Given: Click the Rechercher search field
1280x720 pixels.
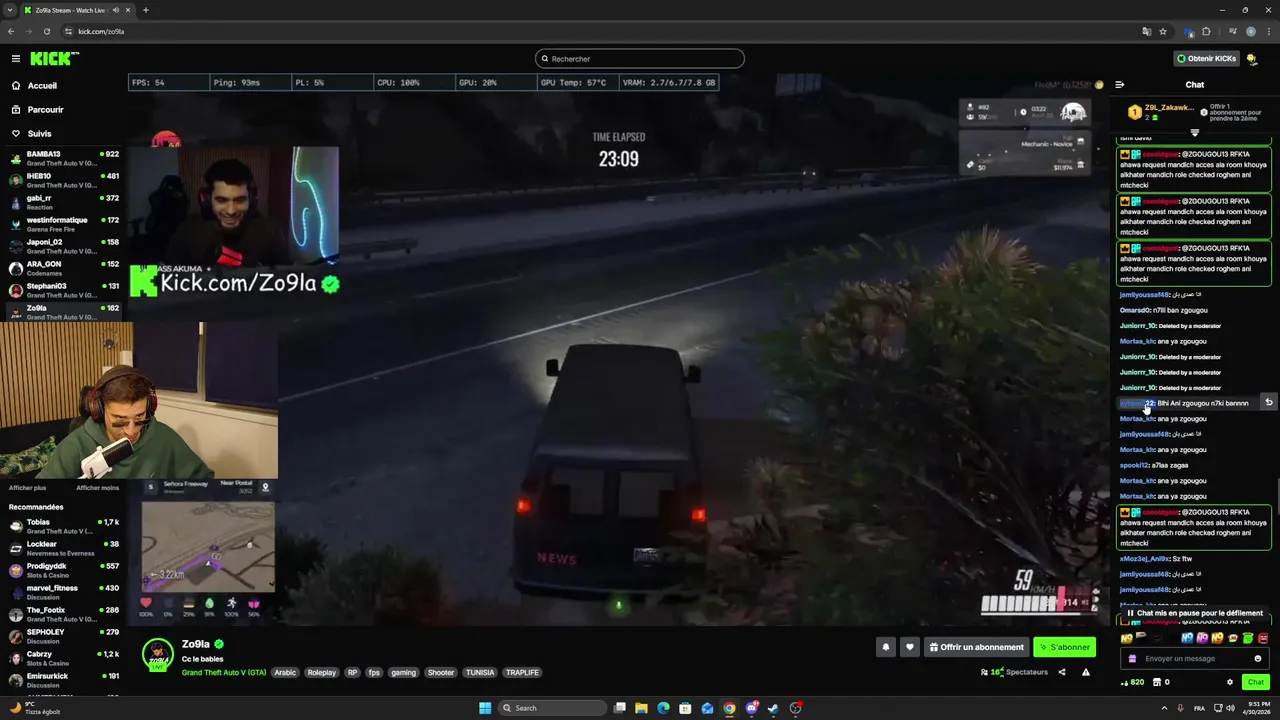Looking at the screenshot, I should point(640,59).
